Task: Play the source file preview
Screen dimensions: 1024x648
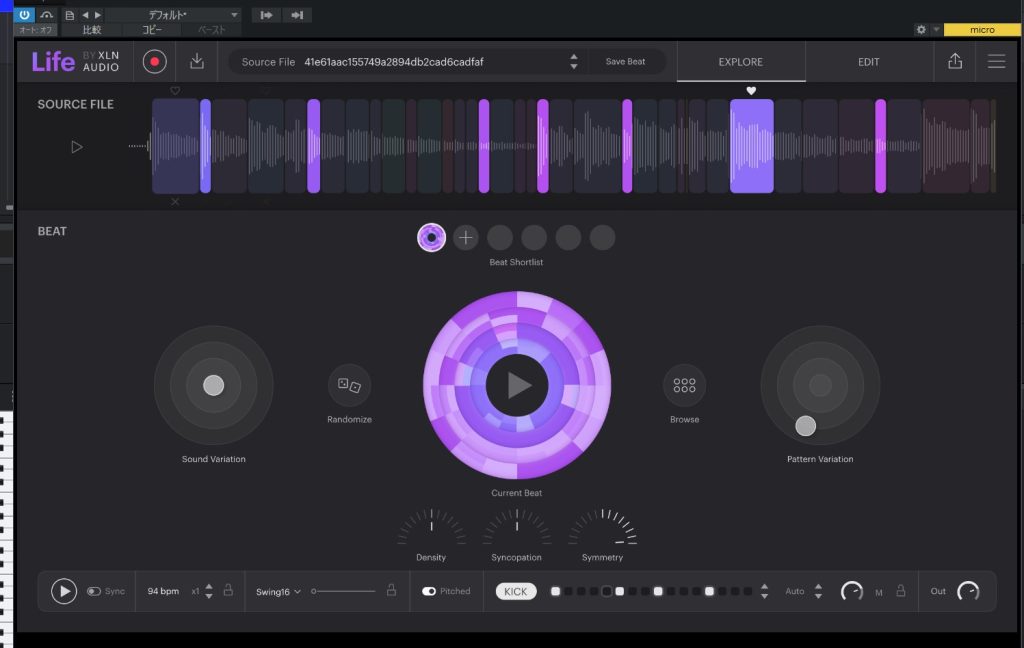Action: [x=77, y=147]
